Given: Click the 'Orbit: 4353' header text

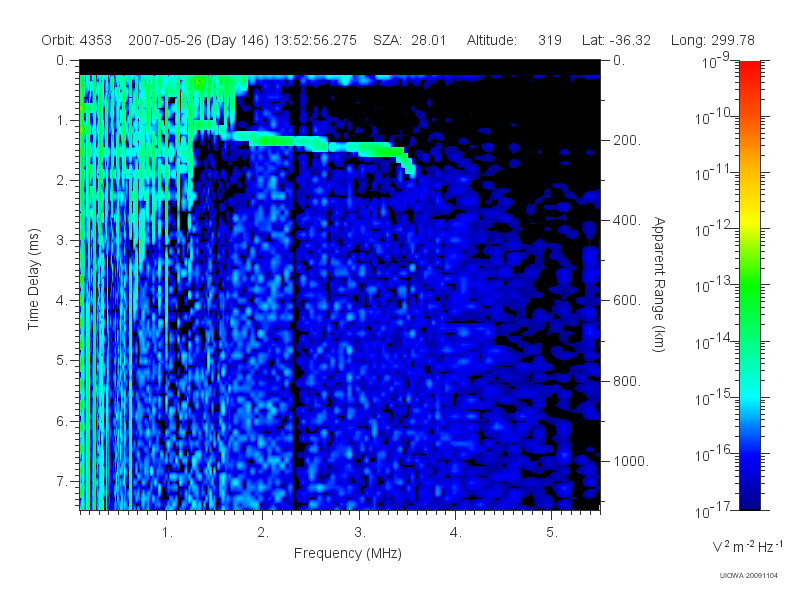Looking at the screenshot, I should point(77,40).
